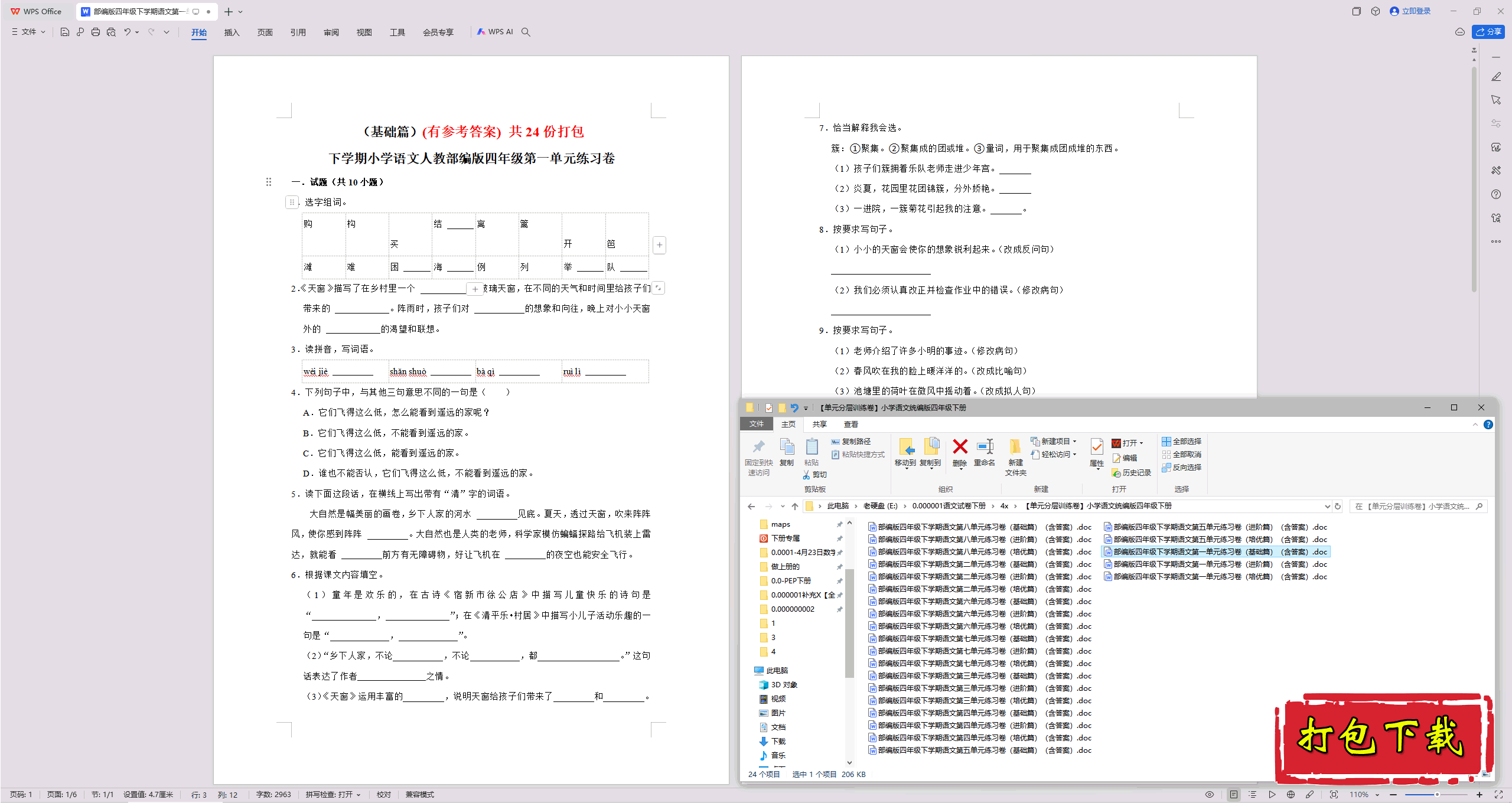Click the WPS AI button
1512x803 pixels.
tap(495, 32)
